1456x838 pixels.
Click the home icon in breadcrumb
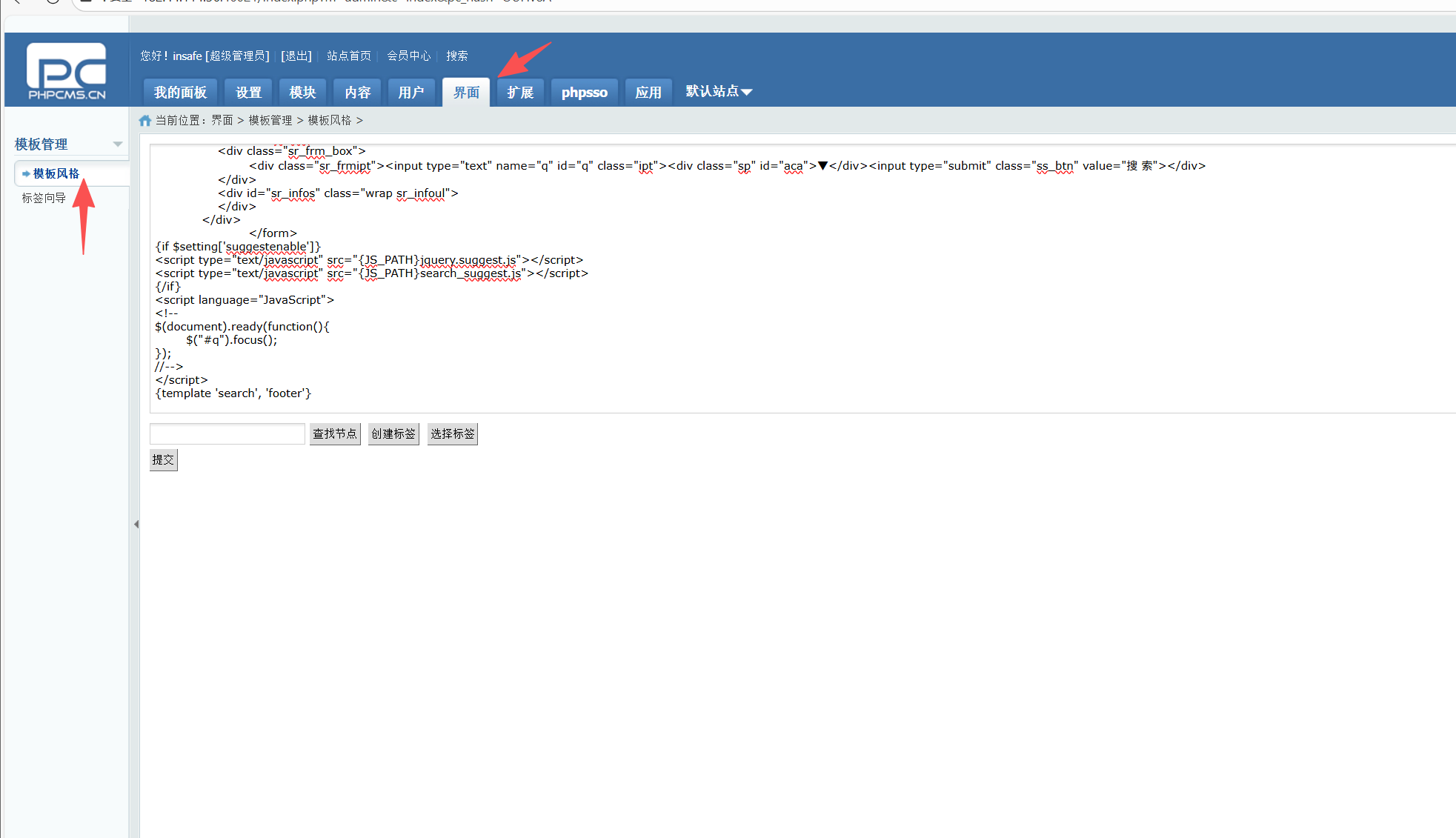(x=145, y=121)
